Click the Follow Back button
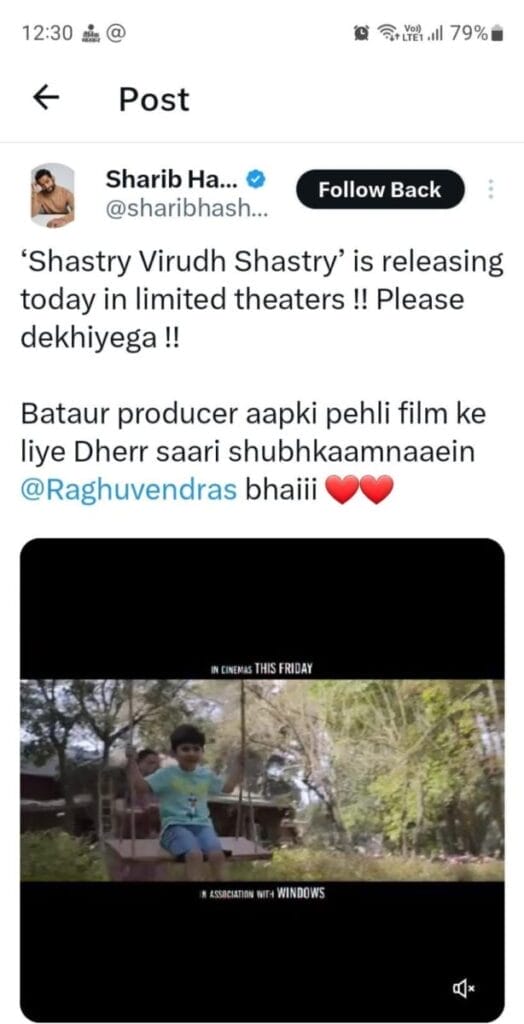Image resolution: width=524 pixels, height=1024 pixels. pyautogui.click(x=380, y=190)
